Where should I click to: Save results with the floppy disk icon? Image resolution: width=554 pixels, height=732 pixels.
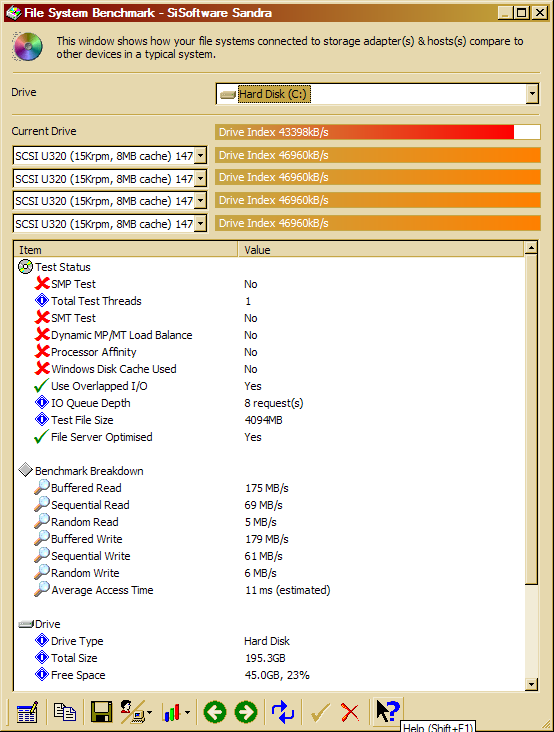(100, 712)
